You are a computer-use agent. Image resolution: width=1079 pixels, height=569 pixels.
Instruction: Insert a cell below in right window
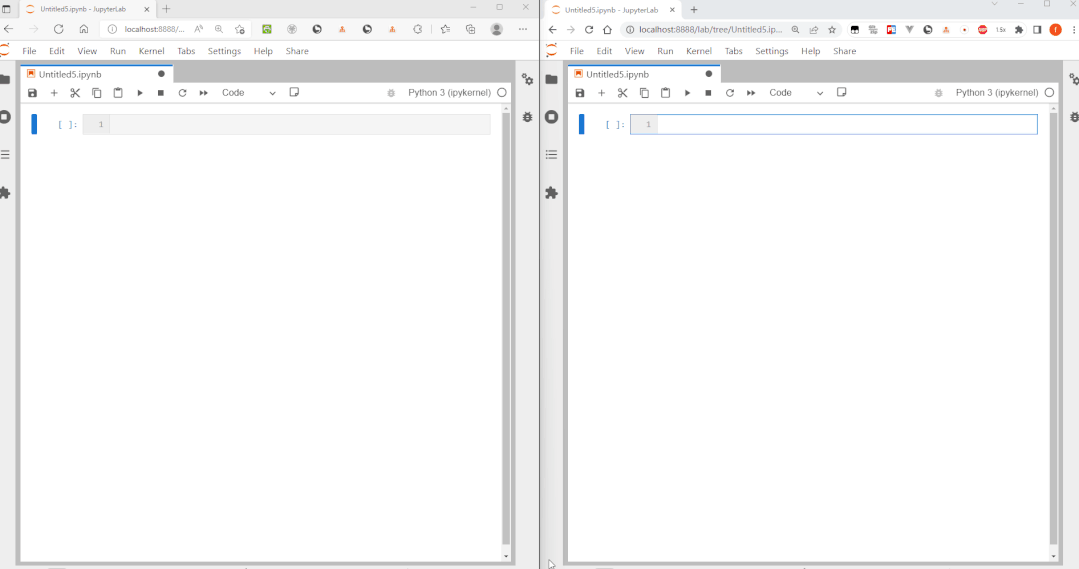[x=601, y=93]
